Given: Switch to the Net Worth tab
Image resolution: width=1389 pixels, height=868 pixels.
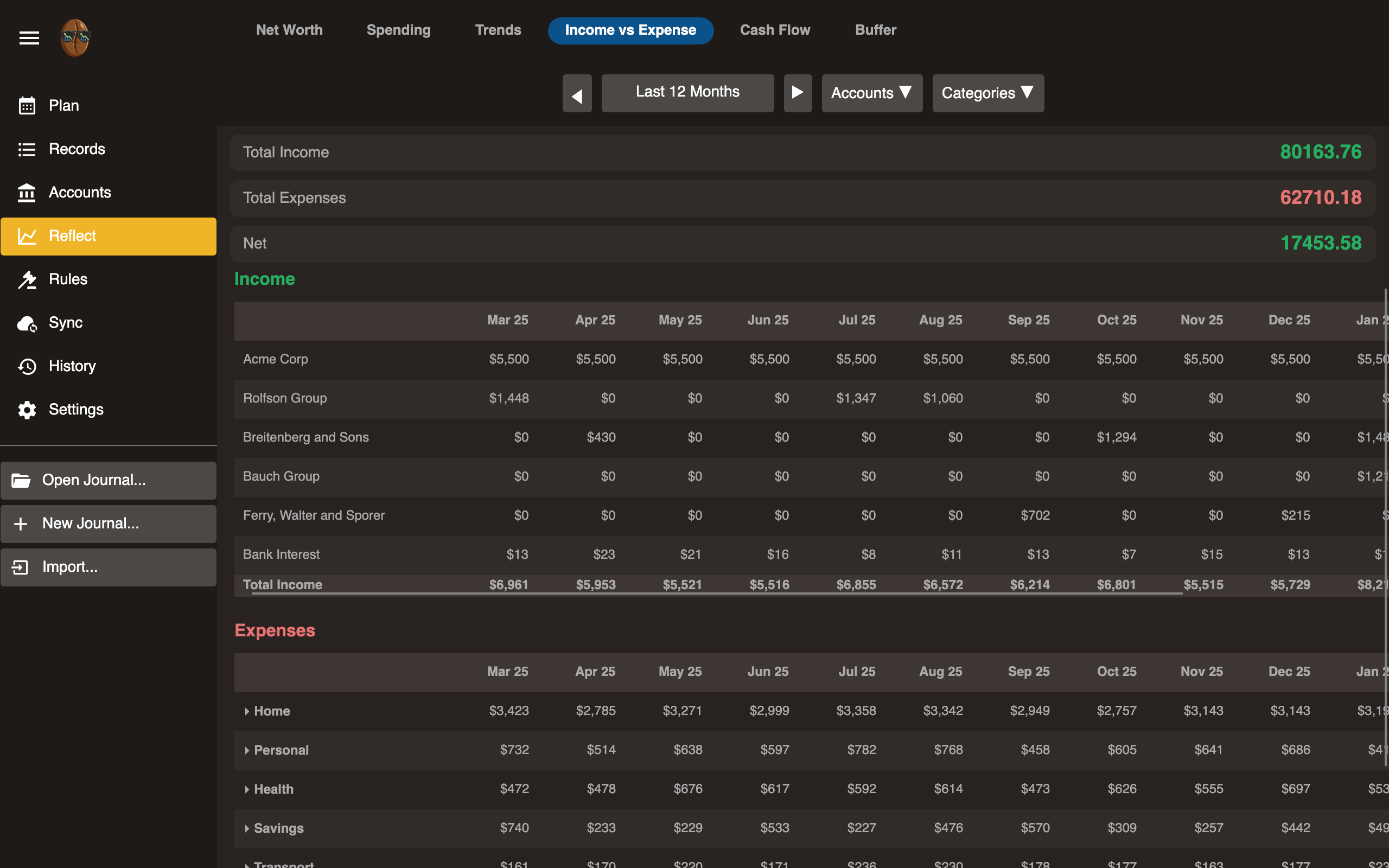Looking at the screenshot, I should [289, 30].
